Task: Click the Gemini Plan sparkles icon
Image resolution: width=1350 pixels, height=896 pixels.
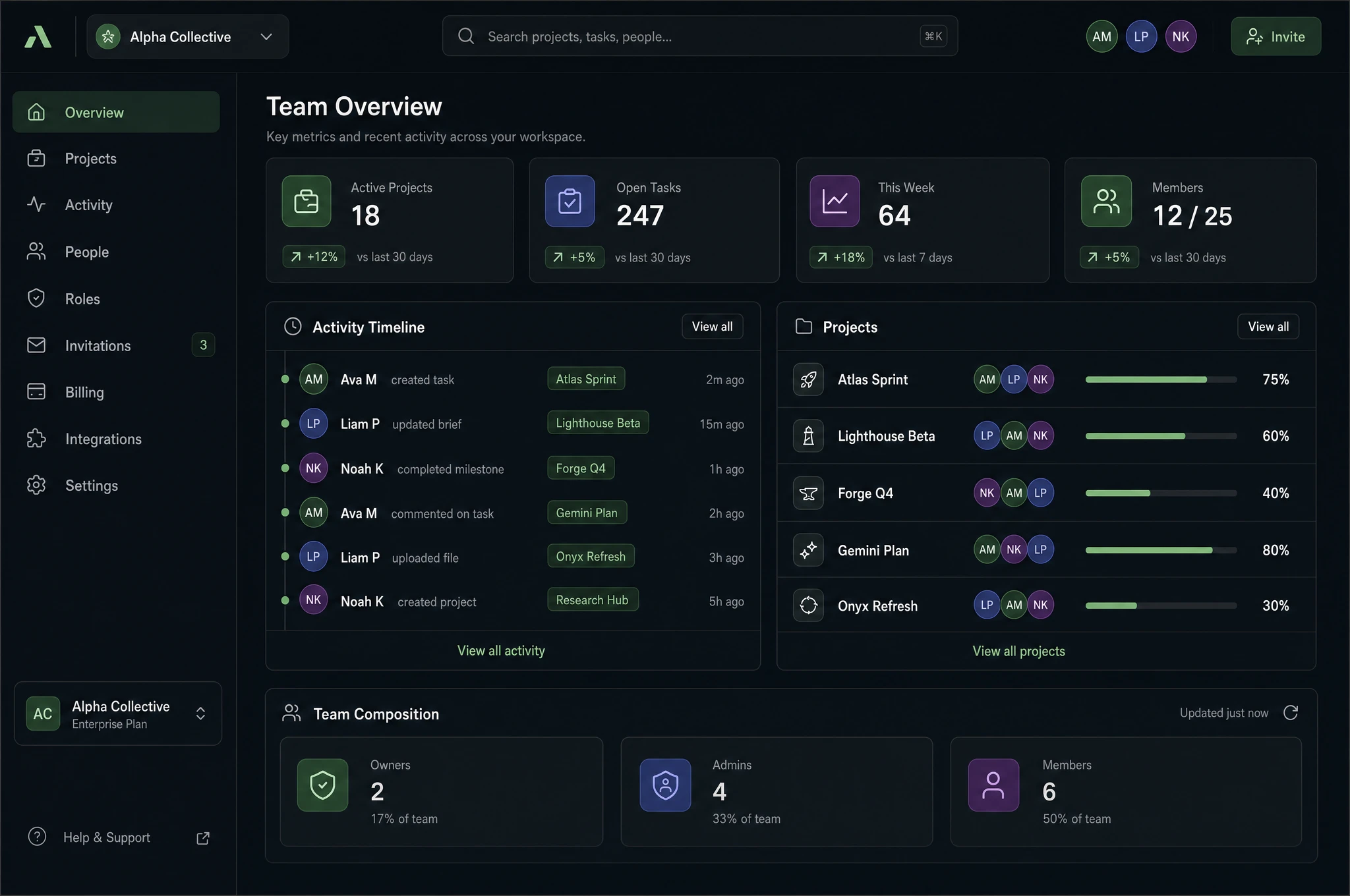Action: [808, 550]
